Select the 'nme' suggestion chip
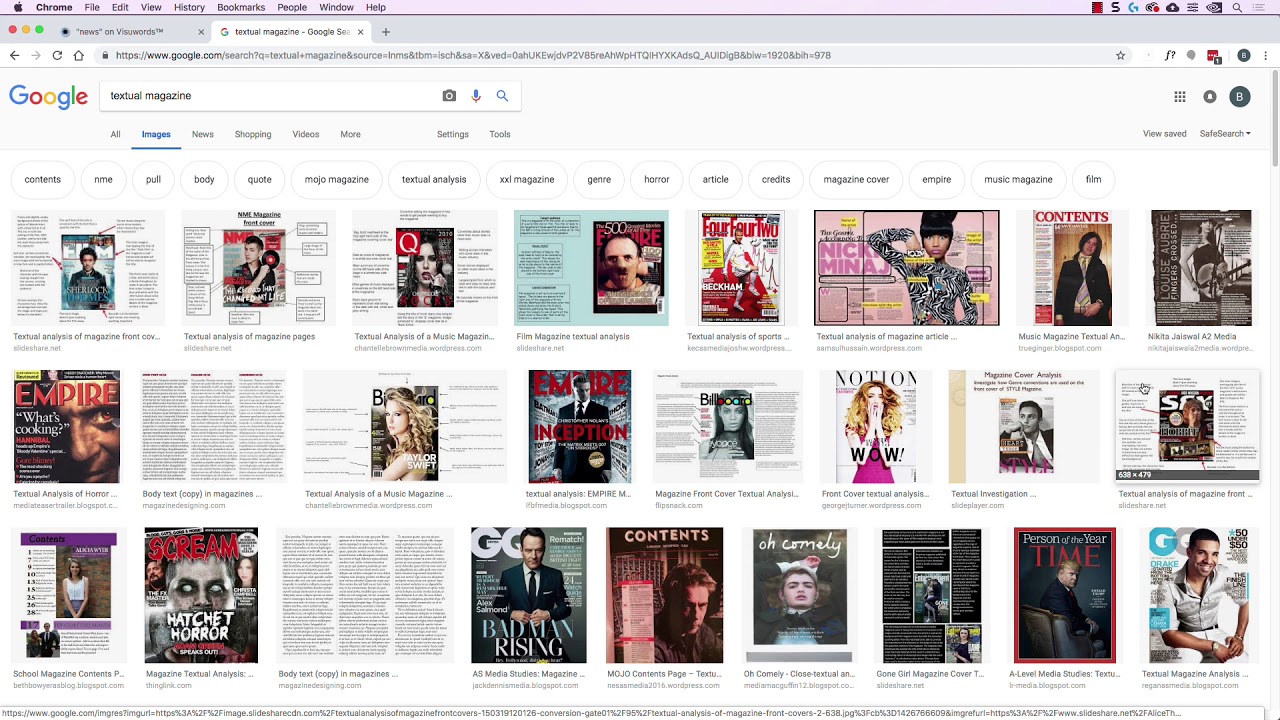 click(103, 180)
